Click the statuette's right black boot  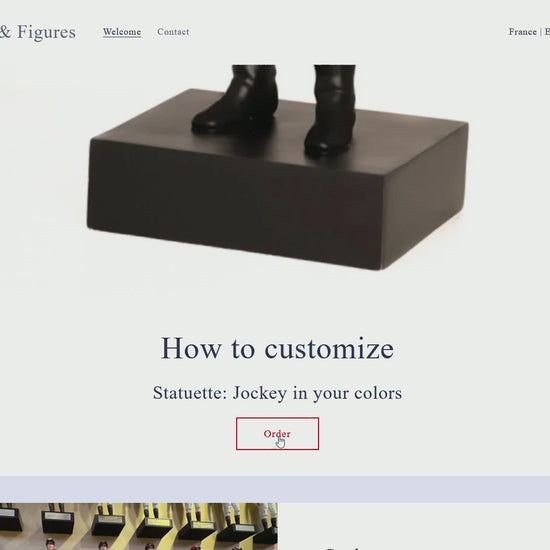pyautogui.click(x=330, y=109)
